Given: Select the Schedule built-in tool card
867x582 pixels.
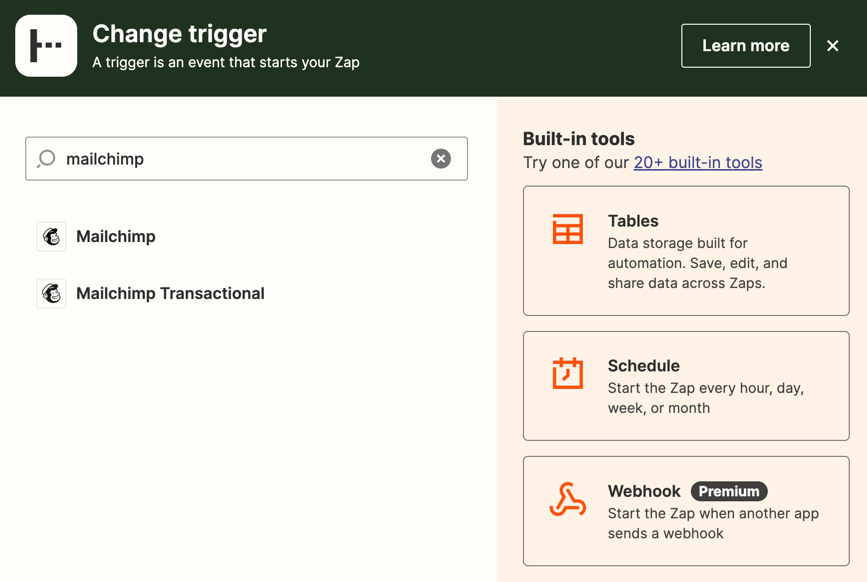Looking at the screenshot, I should tap(686, 386).
